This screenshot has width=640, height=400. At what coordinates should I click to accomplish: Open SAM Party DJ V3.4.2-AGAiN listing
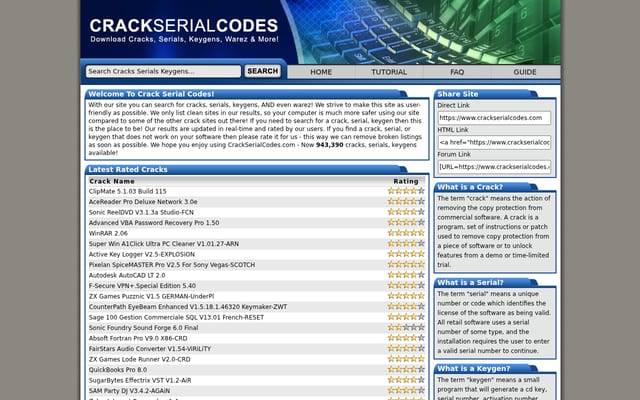coord(129,391)
